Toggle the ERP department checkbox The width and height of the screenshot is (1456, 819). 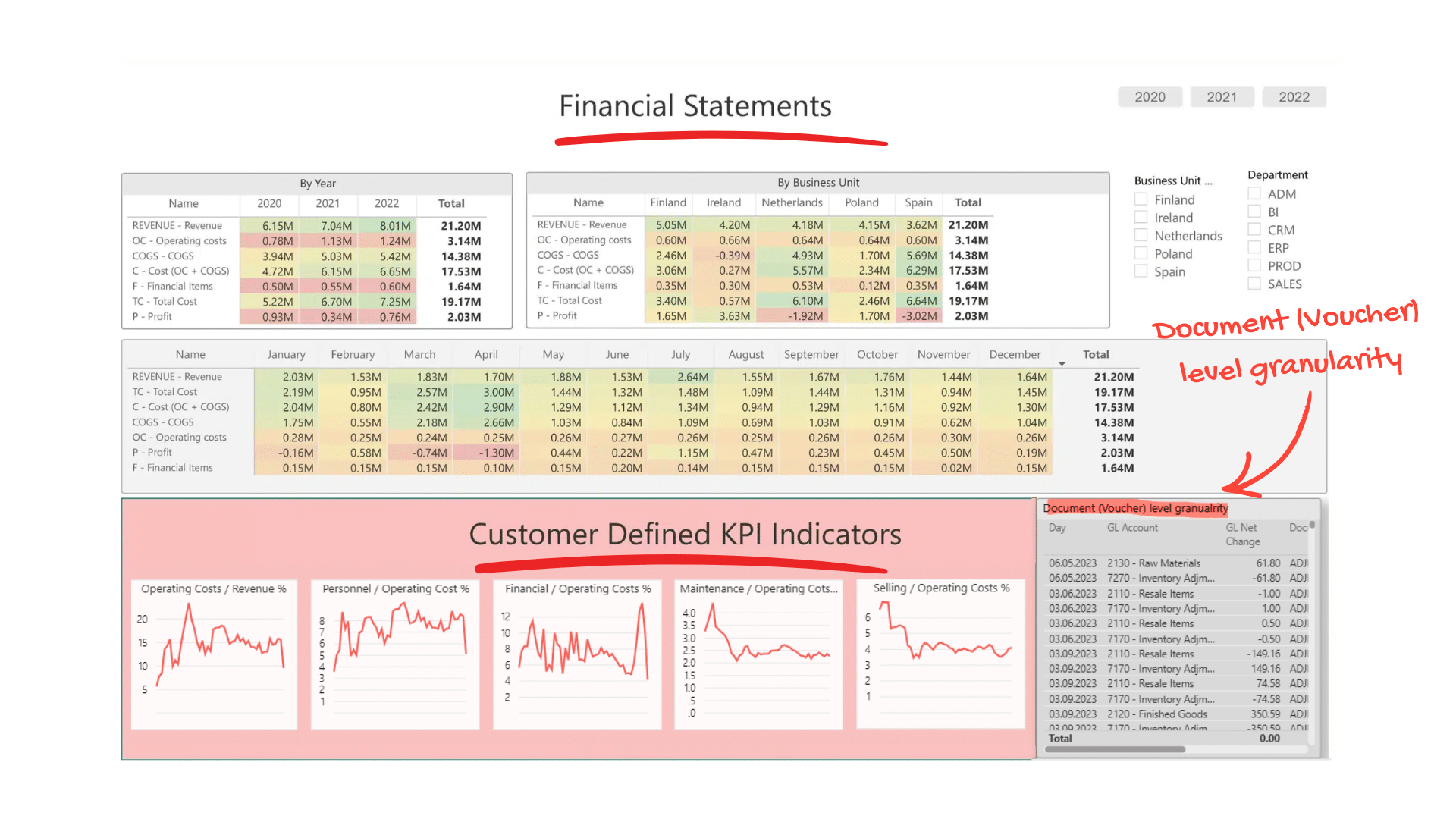point(1254,248)
